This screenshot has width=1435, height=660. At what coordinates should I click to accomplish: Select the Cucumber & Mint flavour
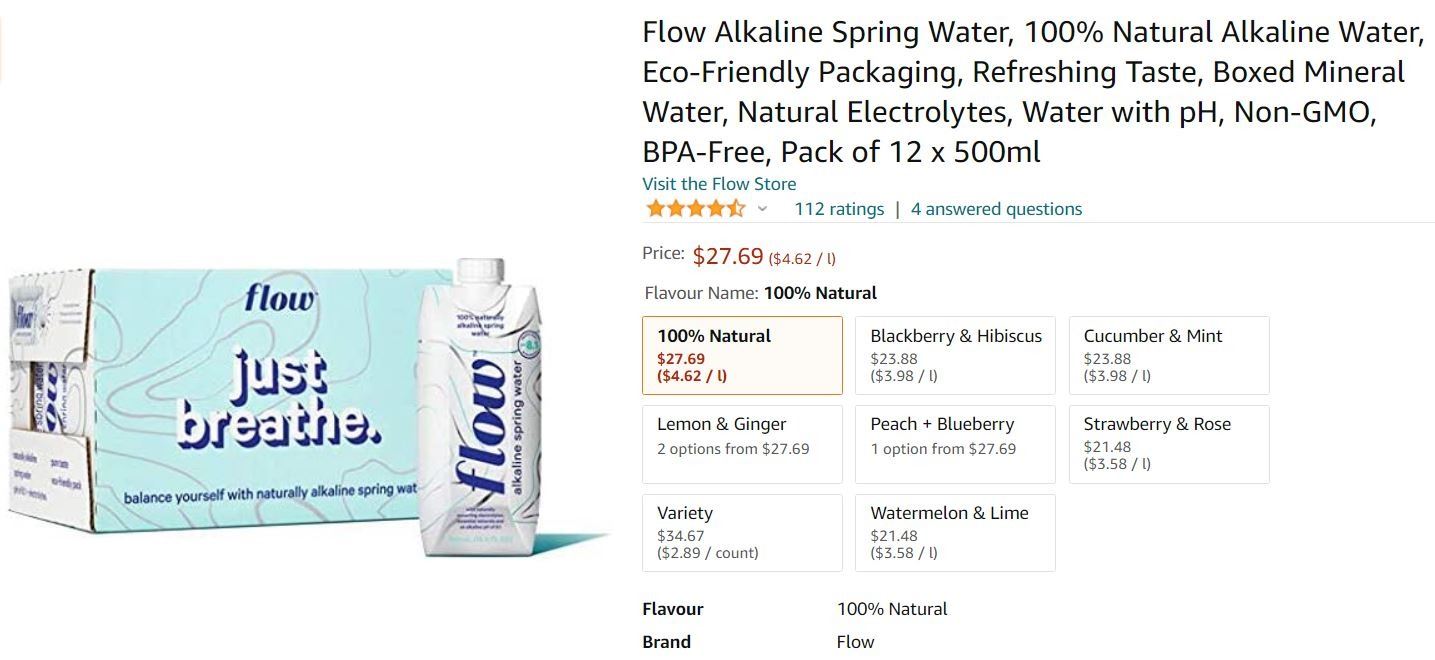pyautogui.click(x=1168, y=355)
